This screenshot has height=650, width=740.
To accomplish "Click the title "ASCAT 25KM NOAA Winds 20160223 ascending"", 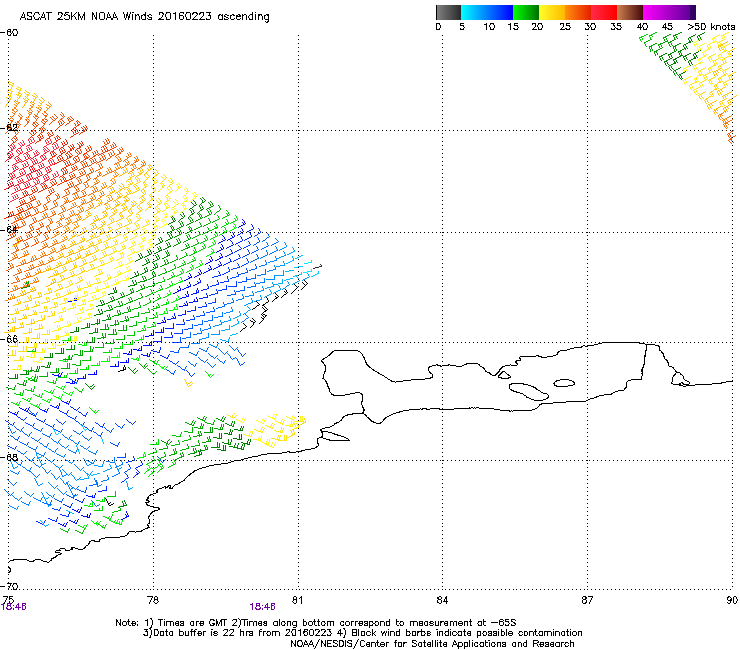I will pyautogui.click(x=144, y=17).
